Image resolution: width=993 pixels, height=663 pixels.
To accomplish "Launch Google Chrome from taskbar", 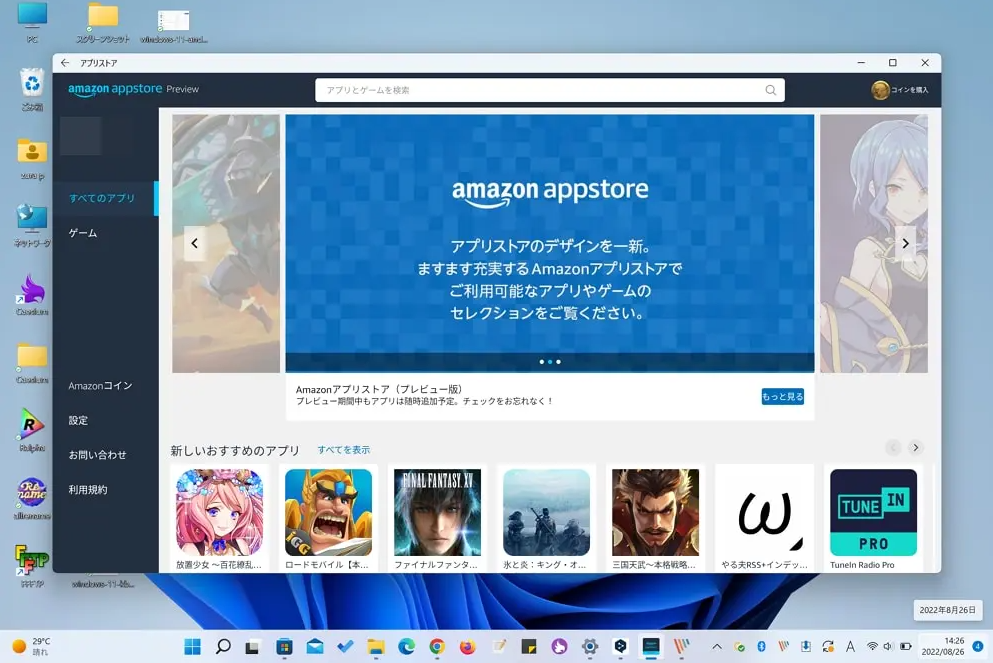I will [x=437, y=647].
